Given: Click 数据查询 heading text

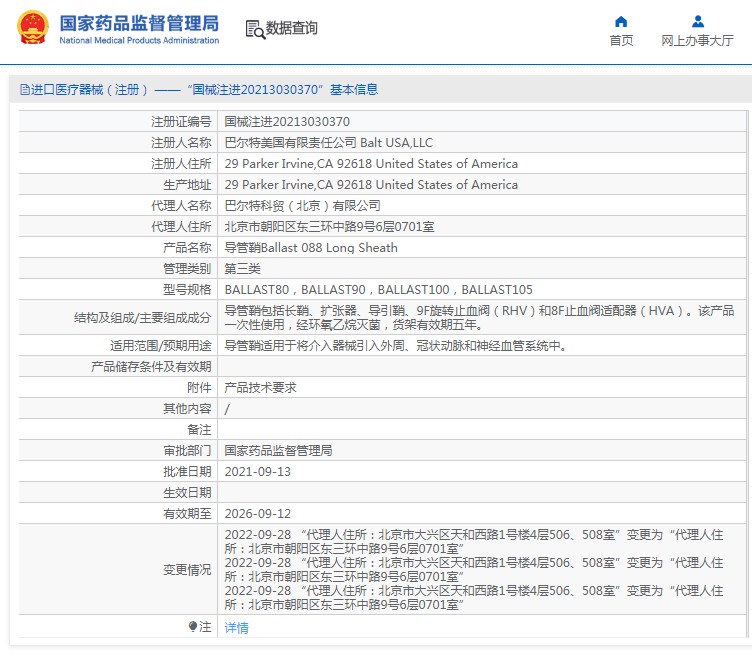Looking at the screenshot, I should tap(292, 28).
